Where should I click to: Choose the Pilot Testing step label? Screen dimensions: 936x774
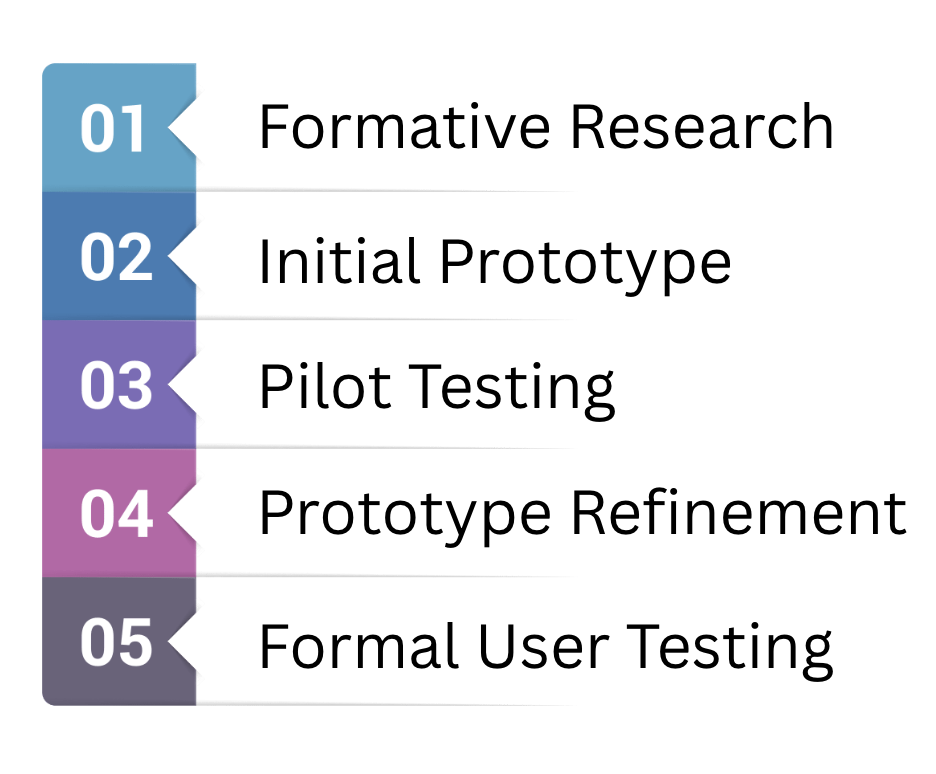click(436, 388)
